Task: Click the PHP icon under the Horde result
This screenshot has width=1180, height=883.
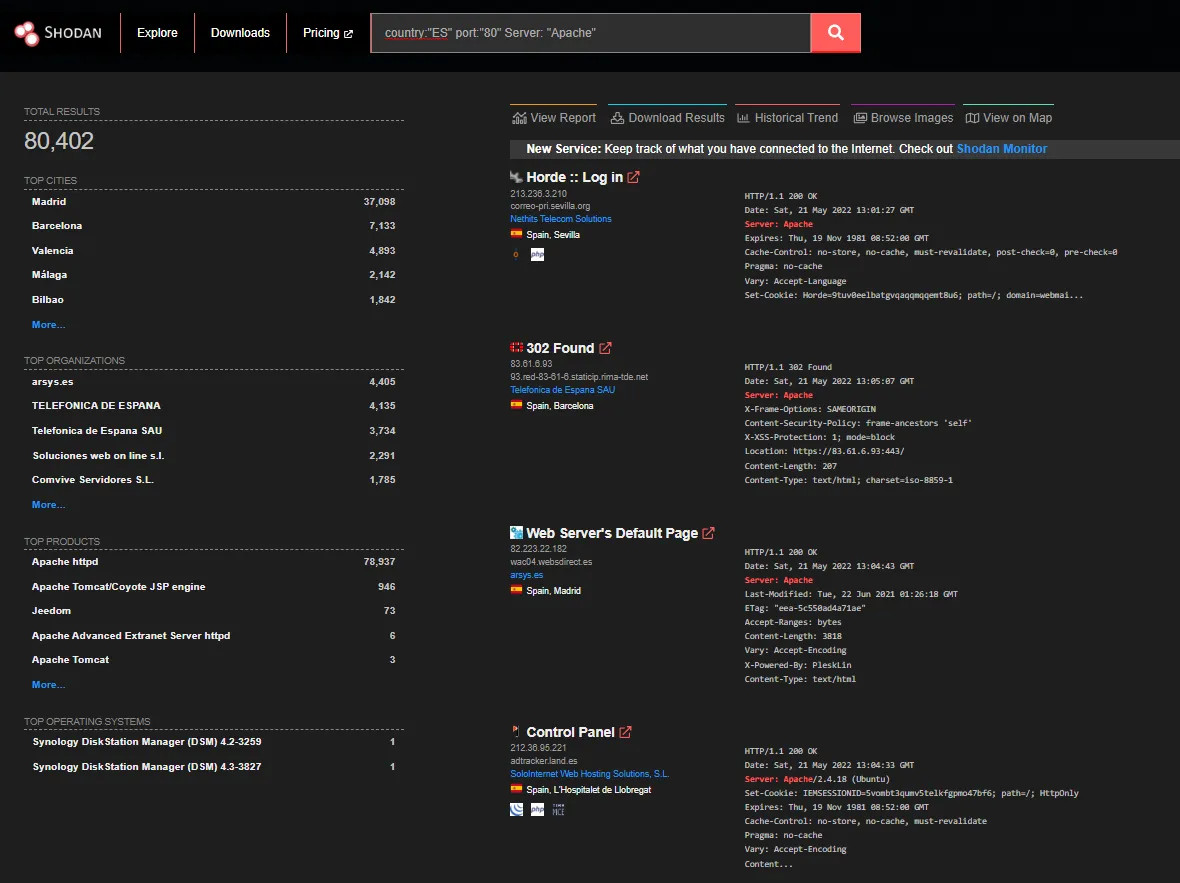Action: point(537,254)
